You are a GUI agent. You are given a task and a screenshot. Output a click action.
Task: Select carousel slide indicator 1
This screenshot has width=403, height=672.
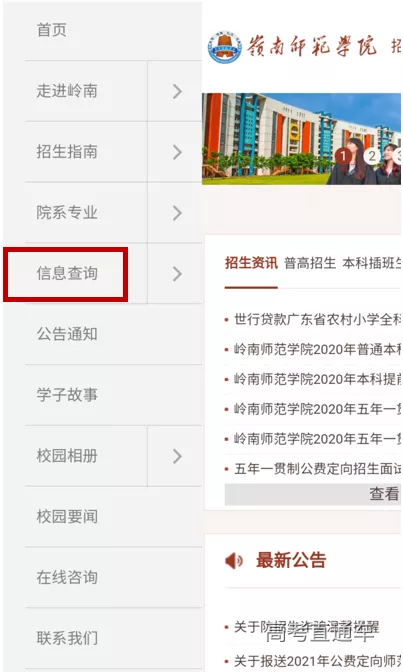coord(343,156)
